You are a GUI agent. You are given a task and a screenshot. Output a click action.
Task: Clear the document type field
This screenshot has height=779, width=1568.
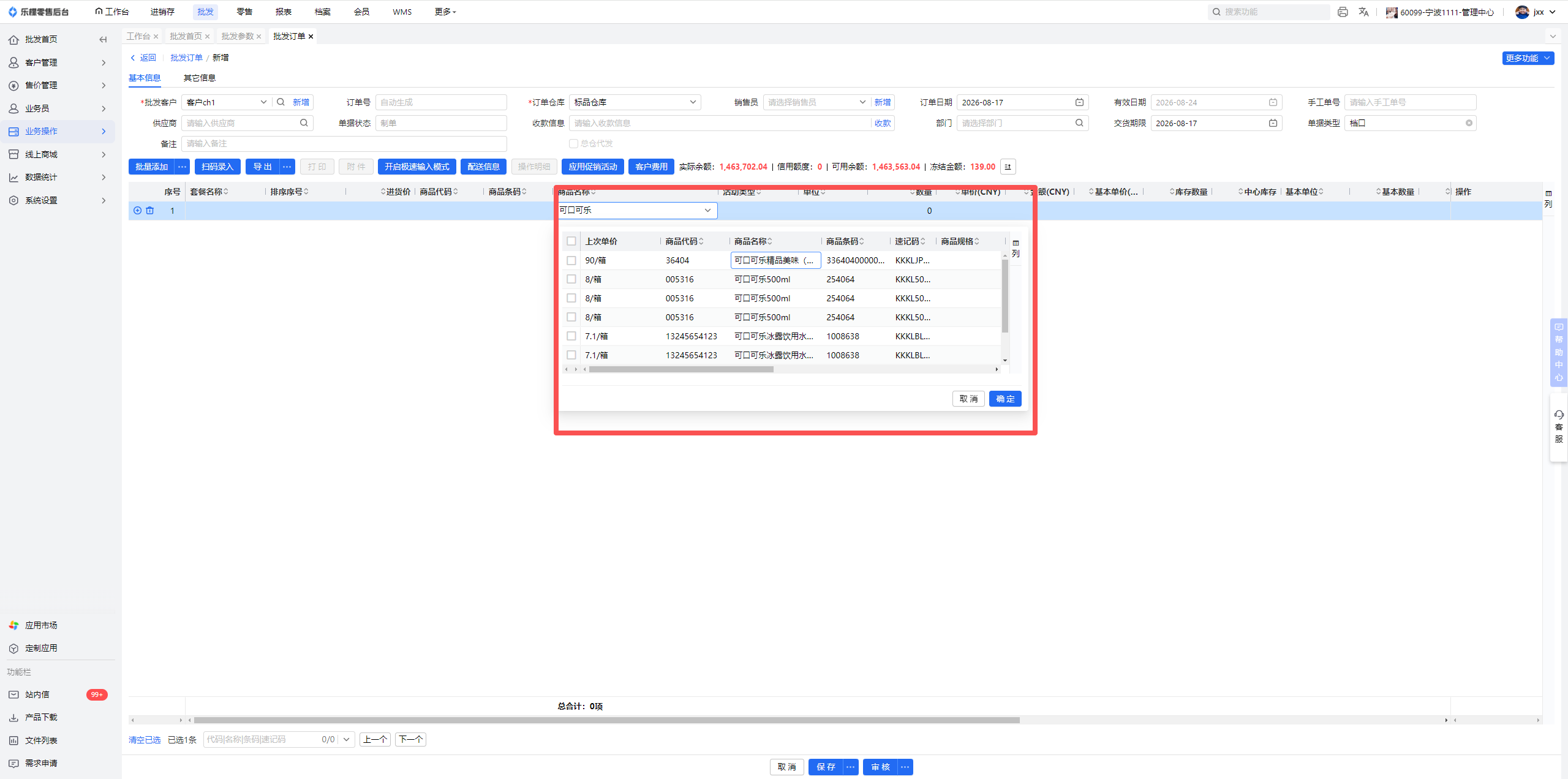pyautogui.click(x=1469, y=123)
